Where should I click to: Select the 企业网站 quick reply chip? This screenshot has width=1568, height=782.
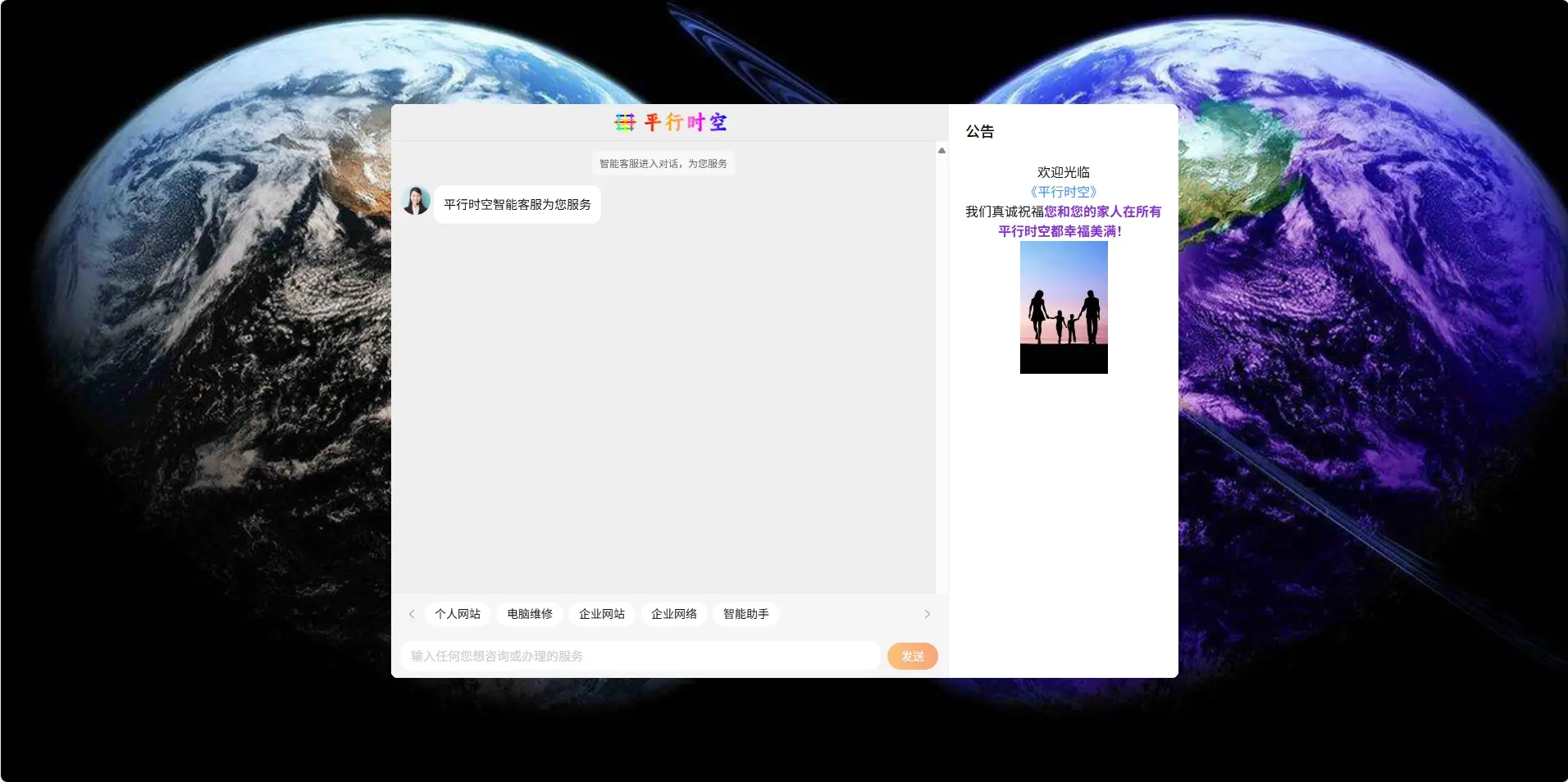(x=601, y=613)
